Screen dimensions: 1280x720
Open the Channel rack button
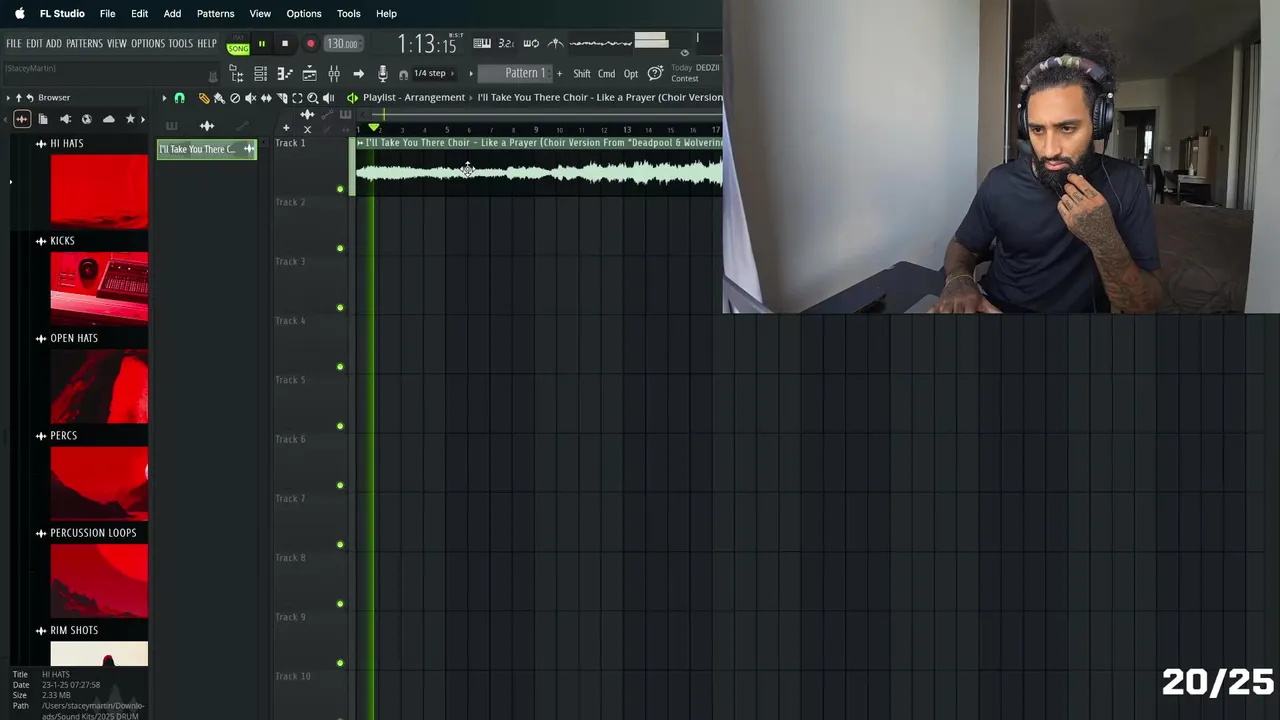260,74
